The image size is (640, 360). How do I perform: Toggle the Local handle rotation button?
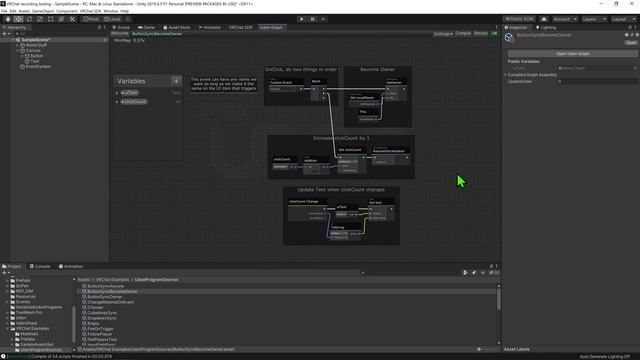[112, 19]
